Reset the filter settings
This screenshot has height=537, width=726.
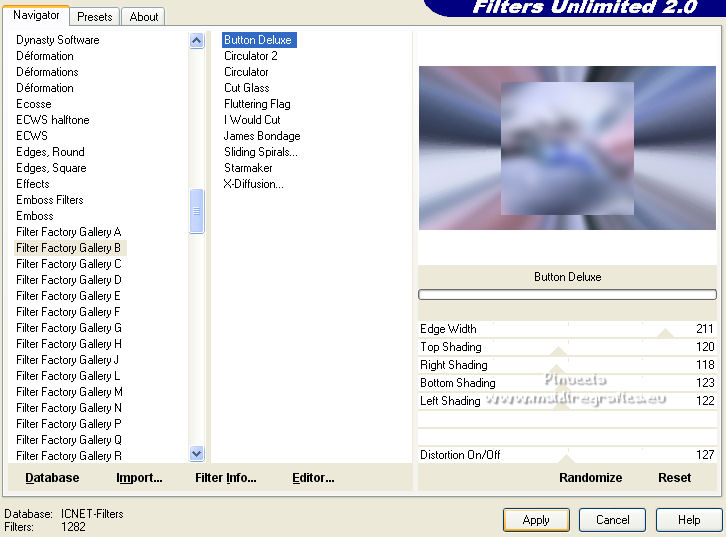pos(675,478)
